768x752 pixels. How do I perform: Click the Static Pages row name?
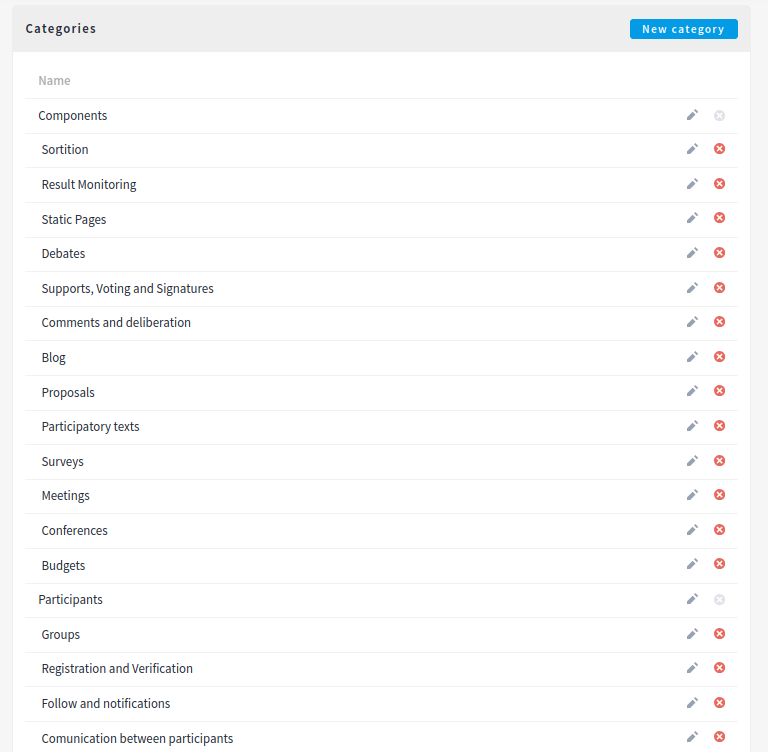click(73, 219)
